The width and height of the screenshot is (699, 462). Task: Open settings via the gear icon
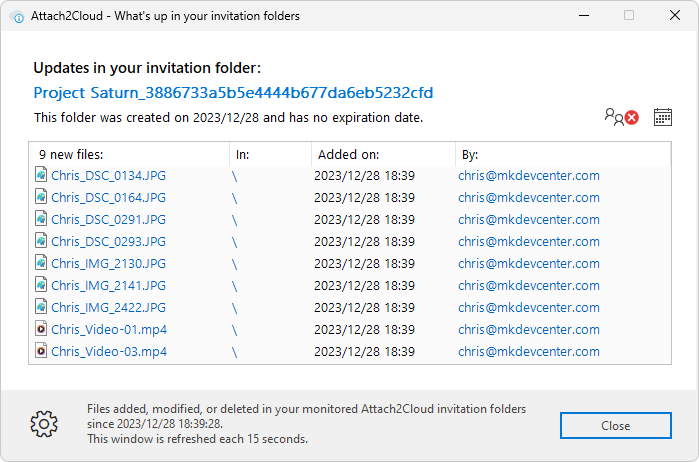[x=44, y=424]
